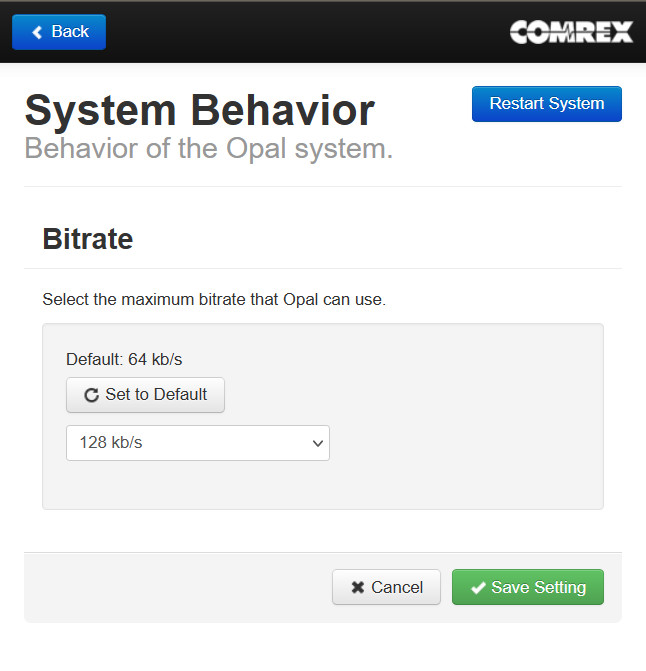This screenshot has width=646, height=671.
Task: Click the 'Select the maximum bitrate' description text
Action: click(x=213, y=299)
